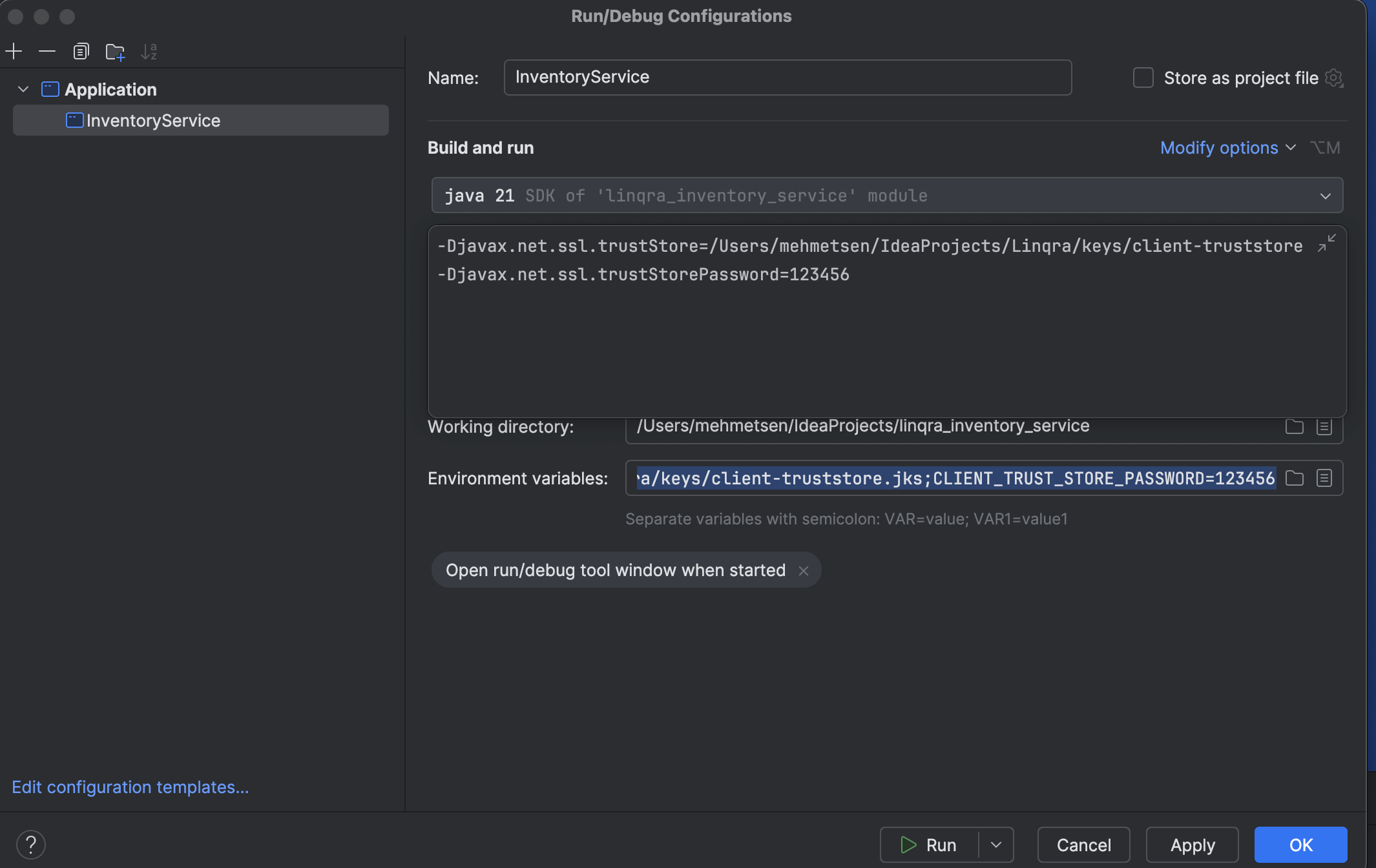Image resolution: width=1376 pixels, height=868 pixels.
Task: Enable Store as project file checkbox
Action: [1143, 77]
